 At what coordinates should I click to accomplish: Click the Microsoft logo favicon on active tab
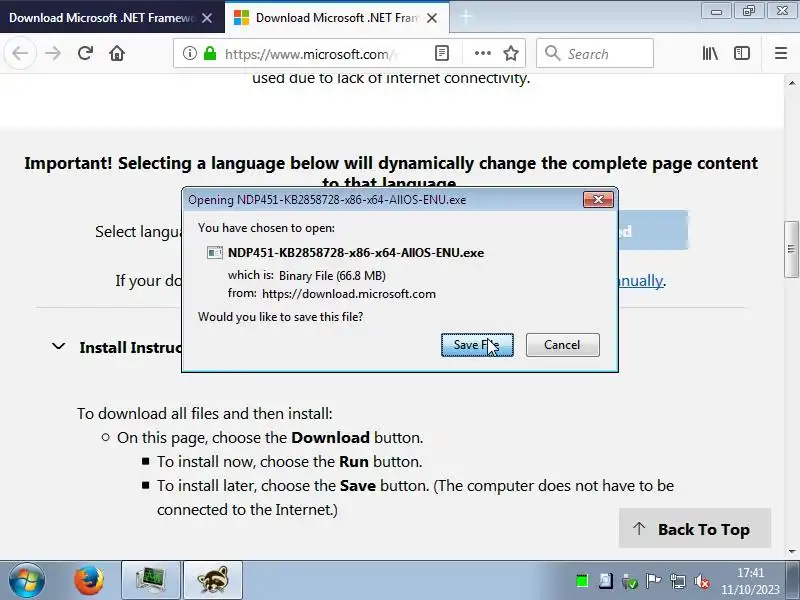241,18
